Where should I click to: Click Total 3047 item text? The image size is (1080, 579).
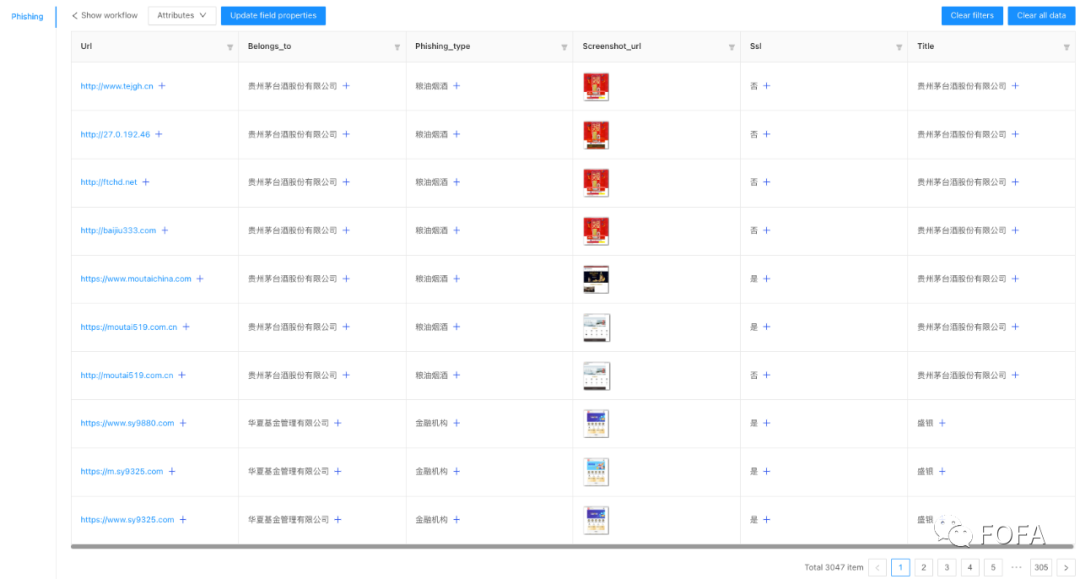pos(833,567)
